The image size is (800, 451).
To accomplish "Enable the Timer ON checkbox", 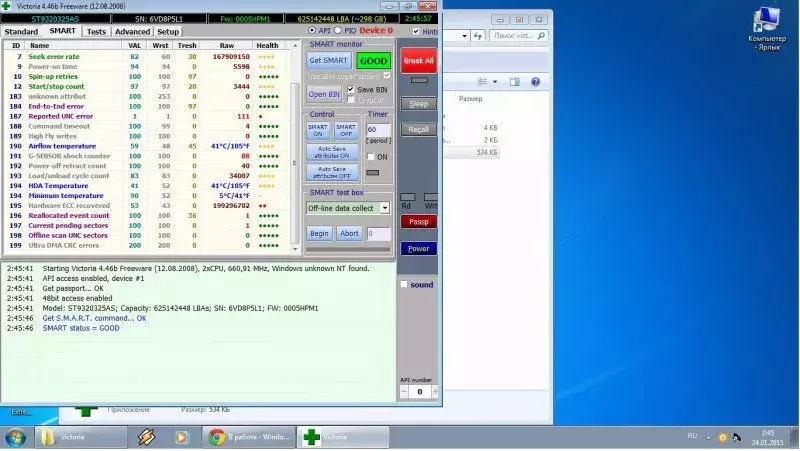I will (371, 157).
